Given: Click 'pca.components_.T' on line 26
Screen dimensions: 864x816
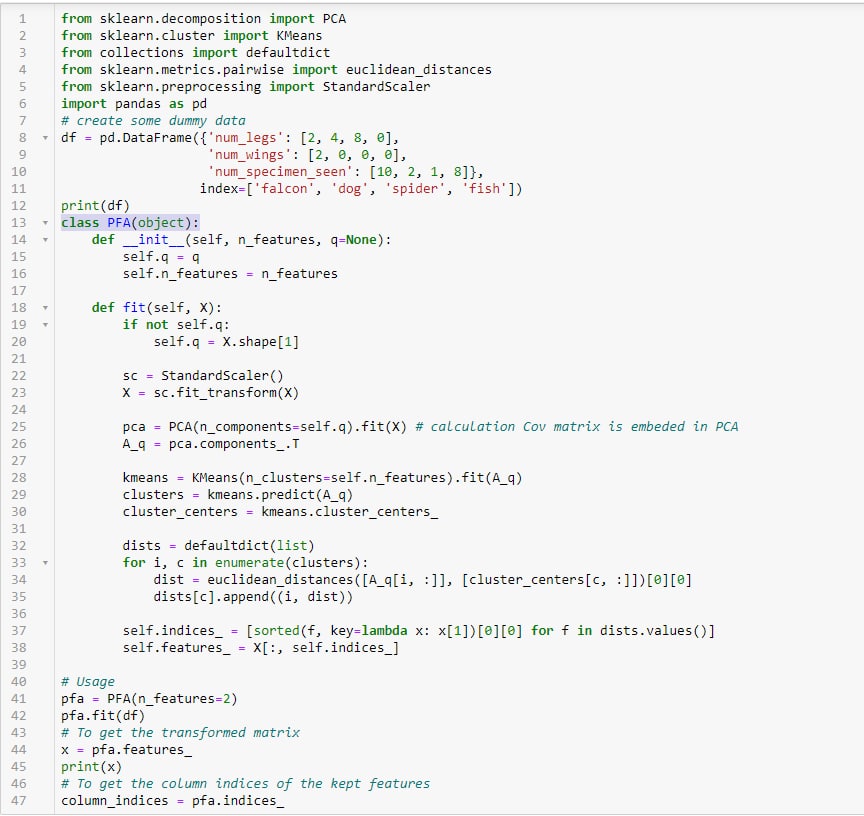Looking at the screenshot, I should pyautogui.click(x=234, y=444).
